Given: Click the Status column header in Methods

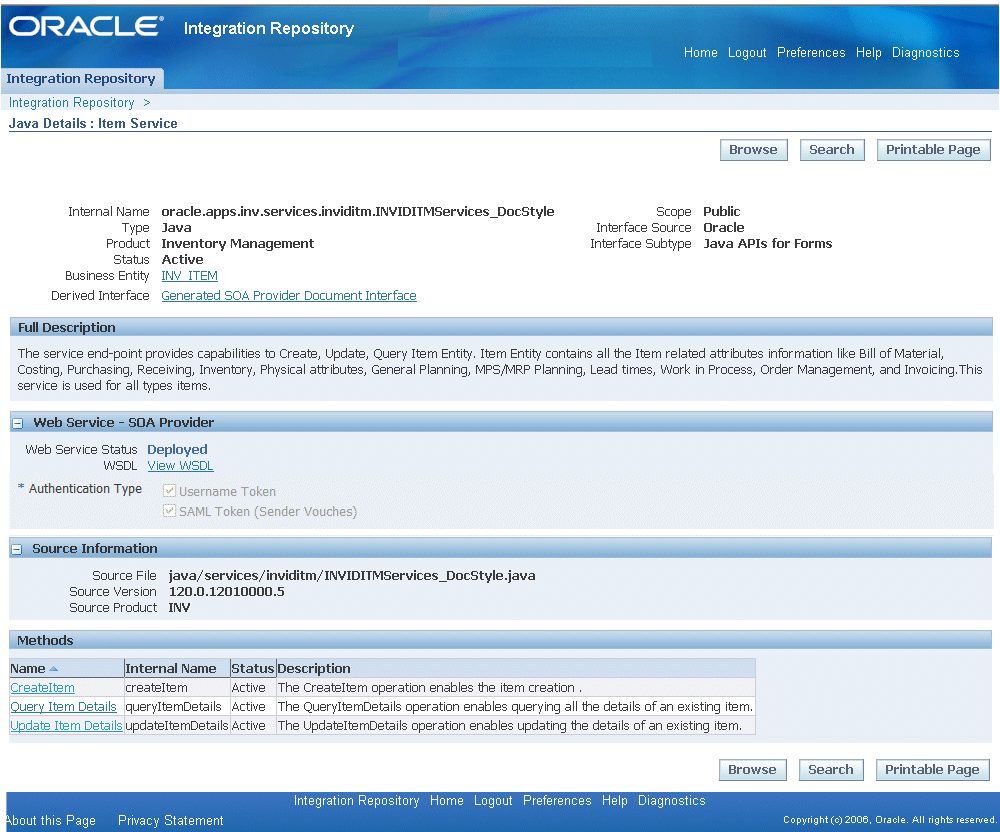Looking at the screenshot, I should (253, 669).
